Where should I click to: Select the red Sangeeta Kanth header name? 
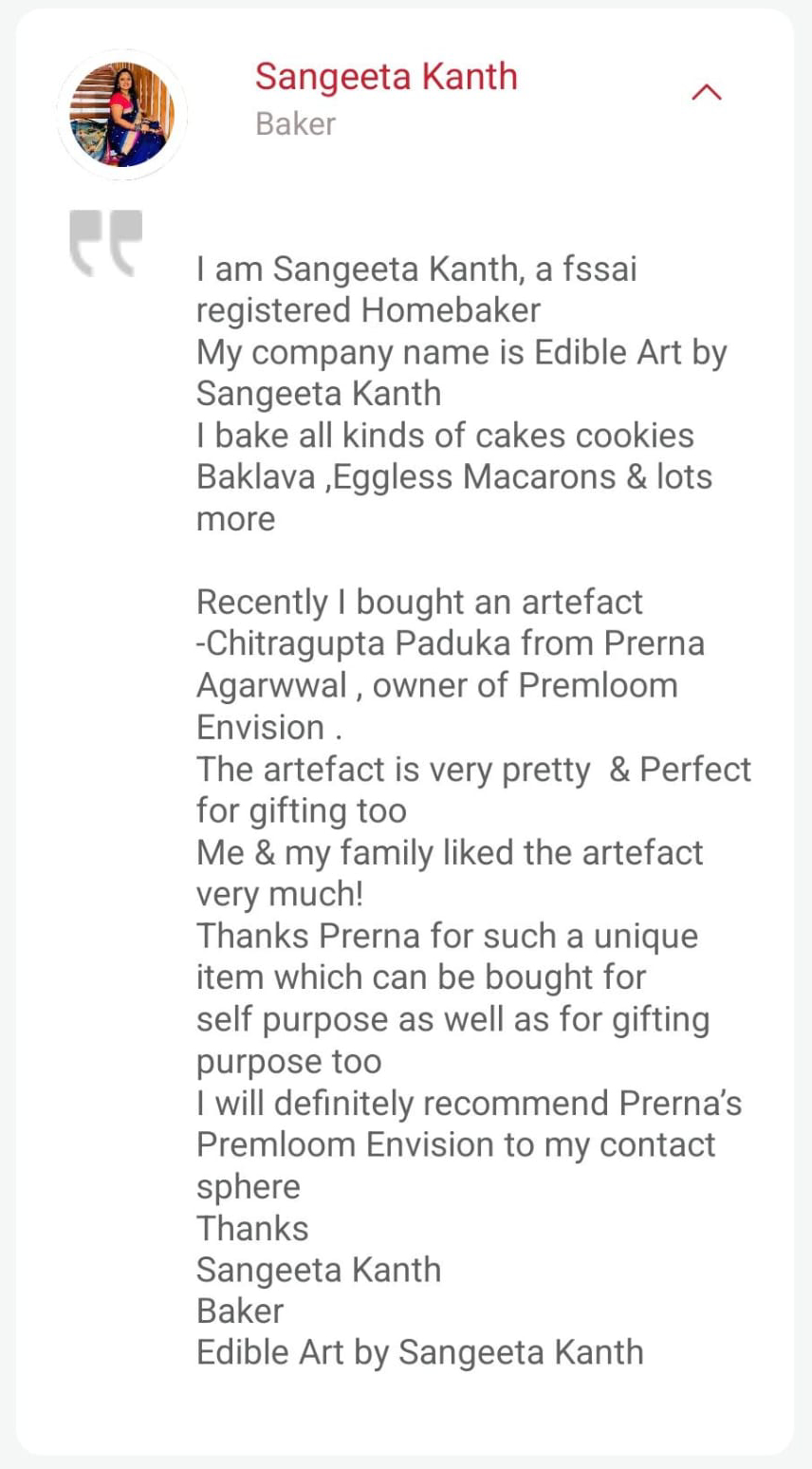coord(386,77)
